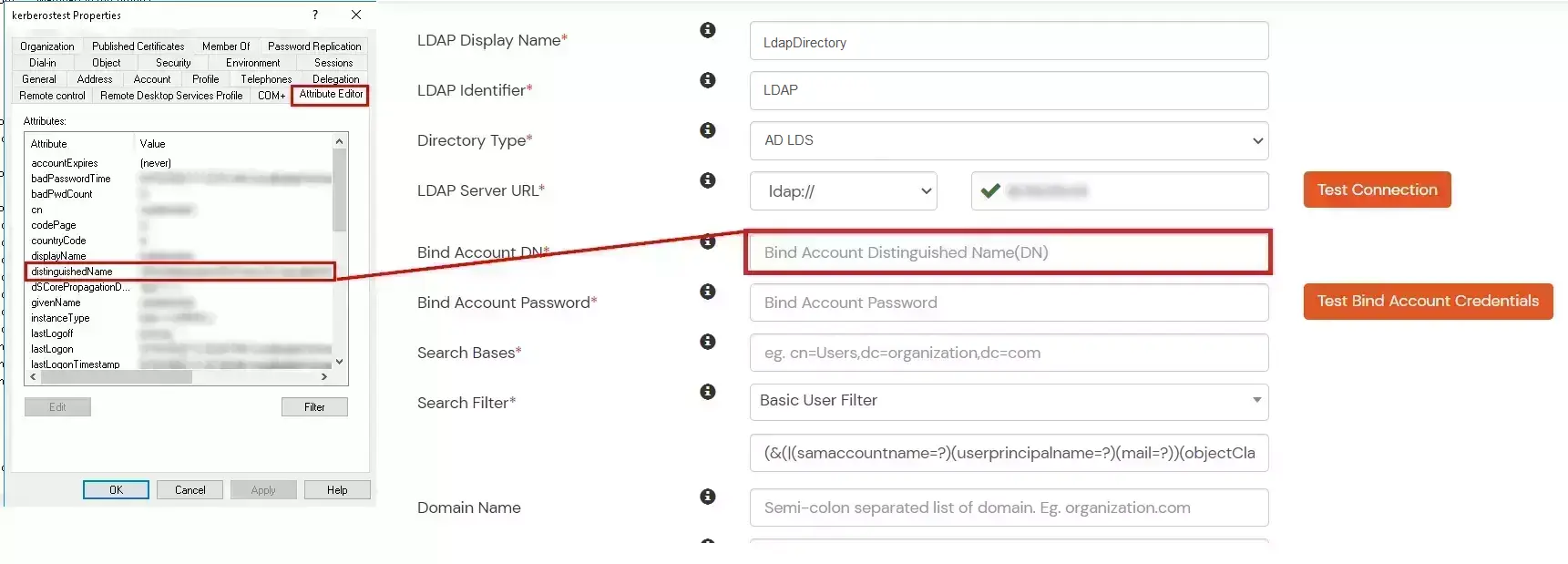
Task: Close the kerberostest Properties dialog
Action: [x=356, y=15]
